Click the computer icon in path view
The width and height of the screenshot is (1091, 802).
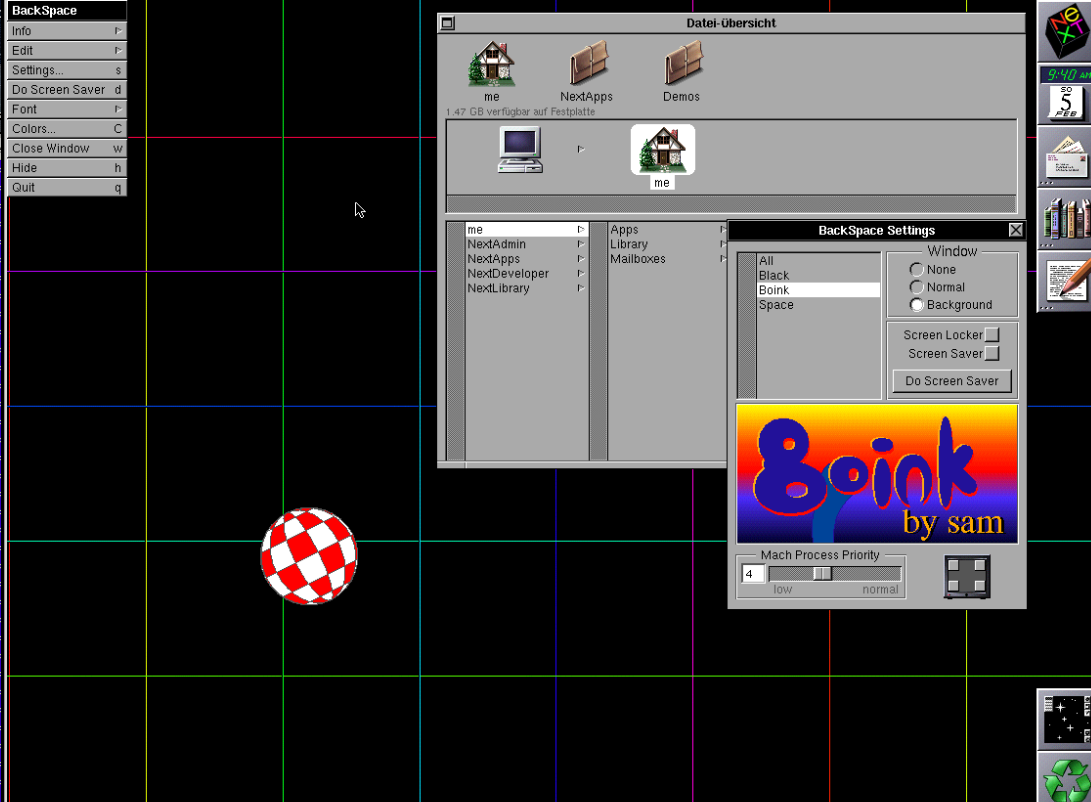[x=520, y=150]
